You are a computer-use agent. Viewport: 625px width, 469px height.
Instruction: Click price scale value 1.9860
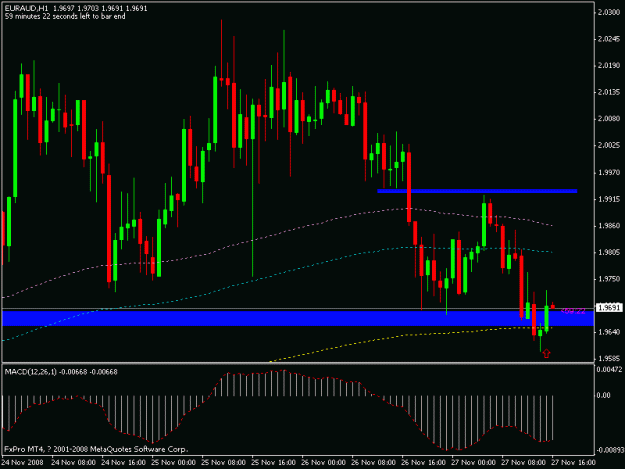(x=609, y=226)
